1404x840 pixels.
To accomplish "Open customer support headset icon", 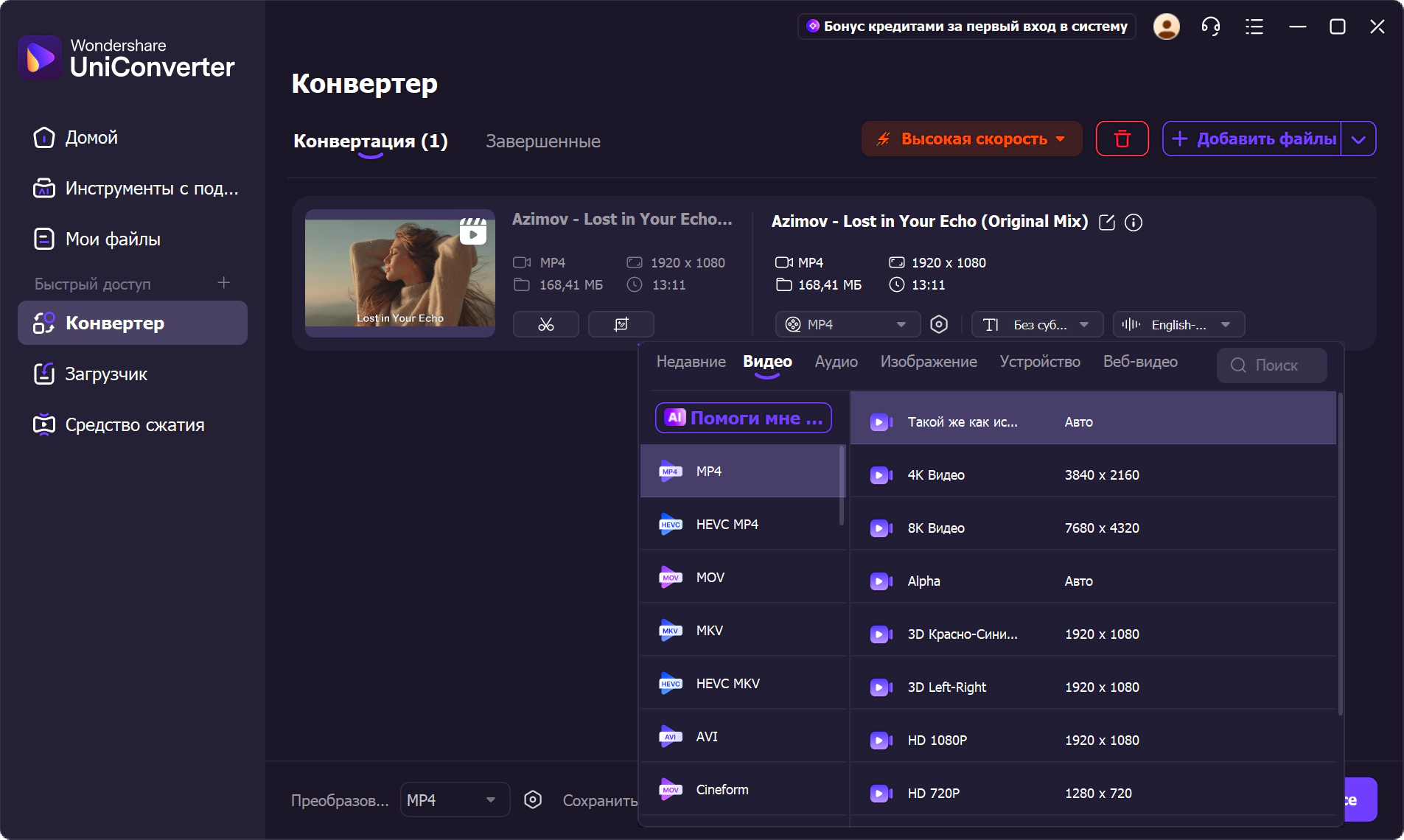I will click(1211, 27).
